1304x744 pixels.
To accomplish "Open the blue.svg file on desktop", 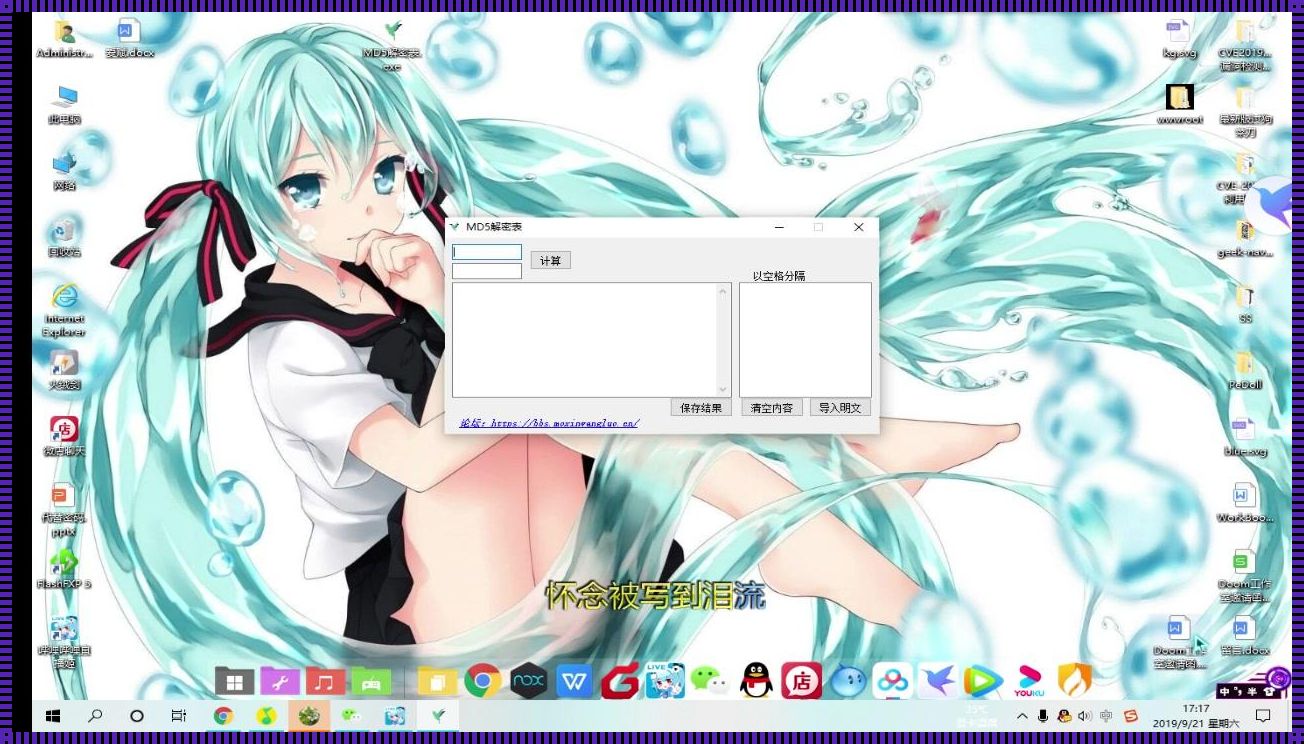I will pyautogui.click(x=1245, y=436).
